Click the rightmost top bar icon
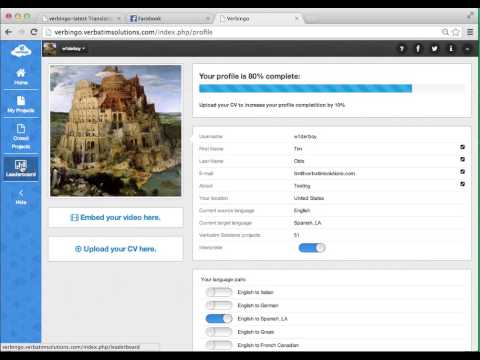Viewport: 480px width, 360px height. [467, 49]
